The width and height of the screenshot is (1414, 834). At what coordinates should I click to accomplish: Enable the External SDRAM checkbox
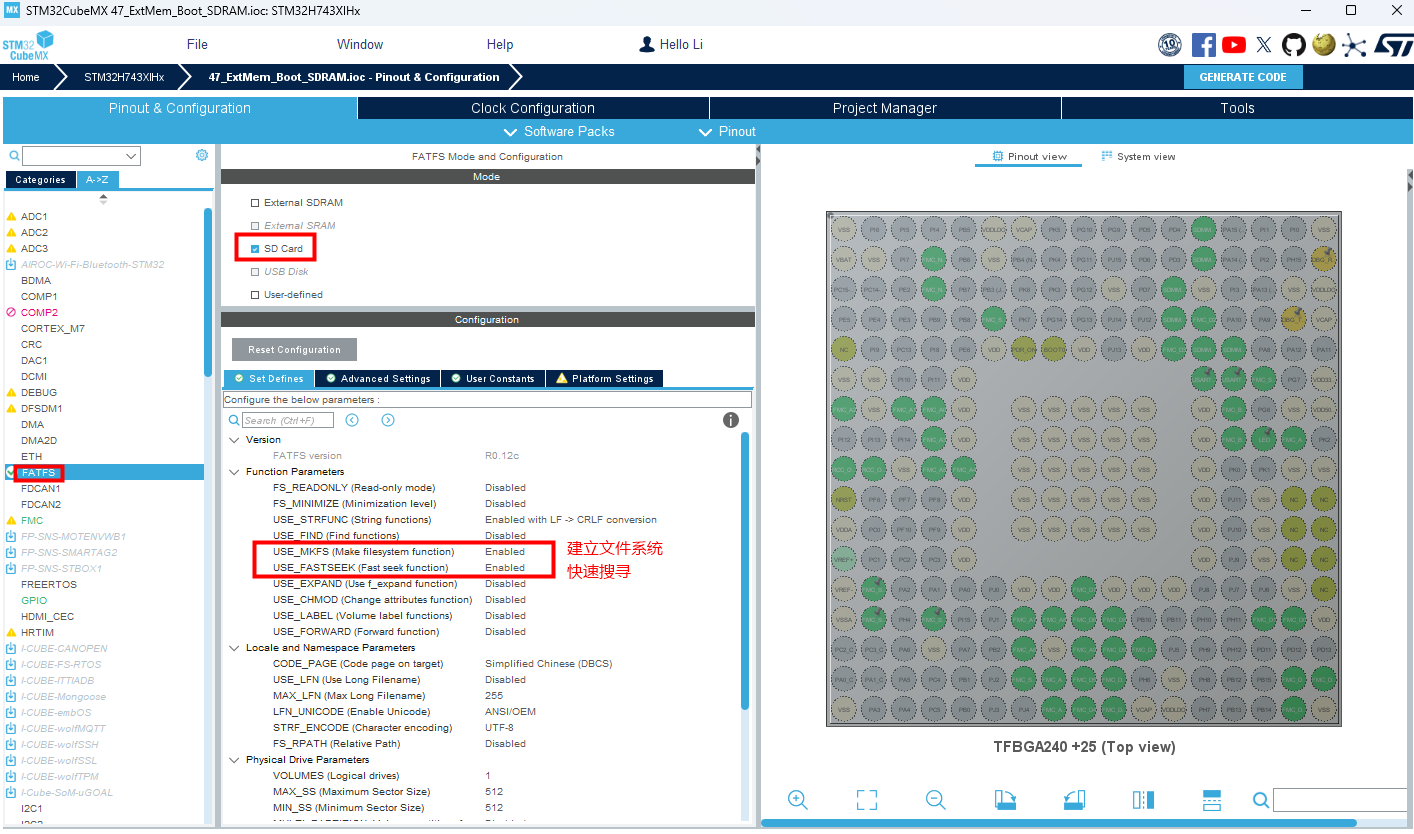click(255, 203)
